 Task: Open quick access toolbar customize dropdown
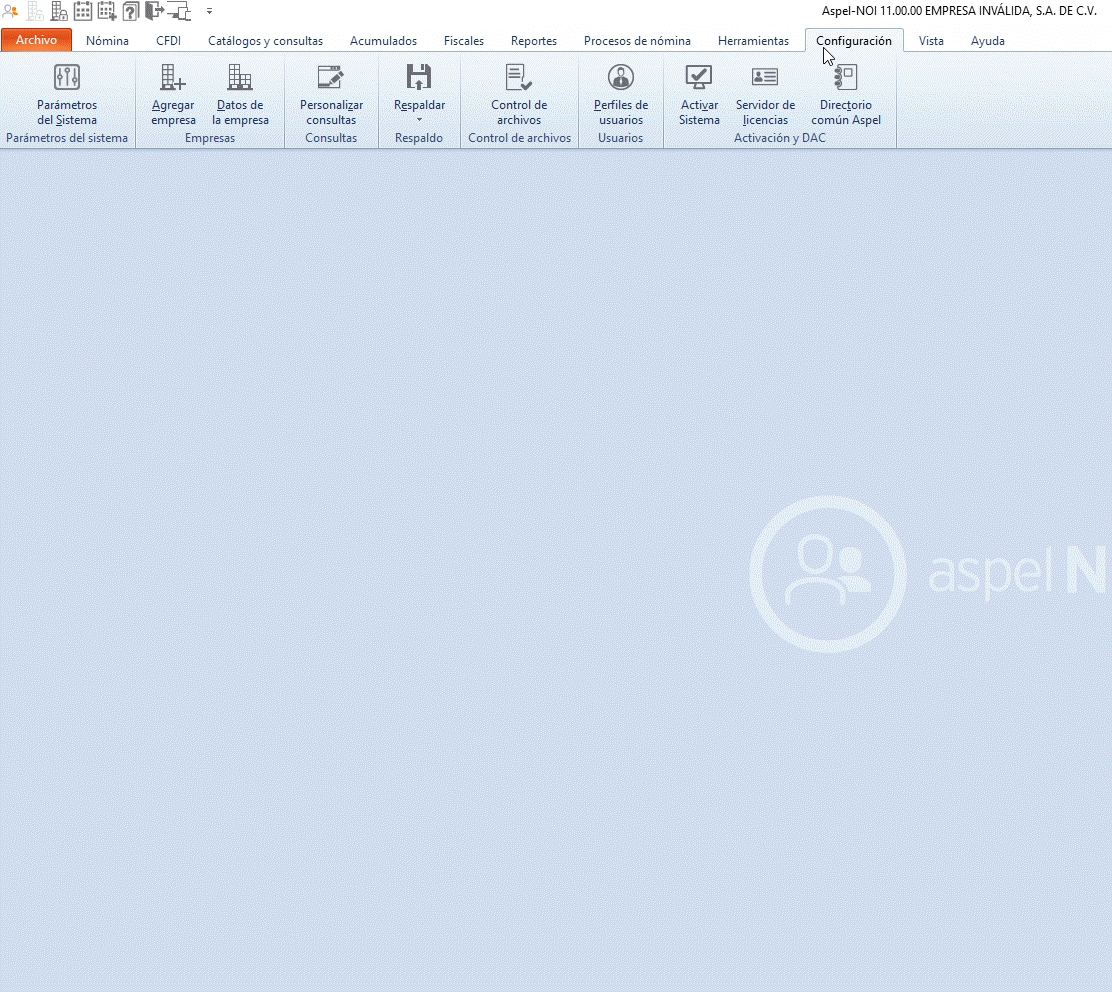pyautogui.click(x=209, y=11)
